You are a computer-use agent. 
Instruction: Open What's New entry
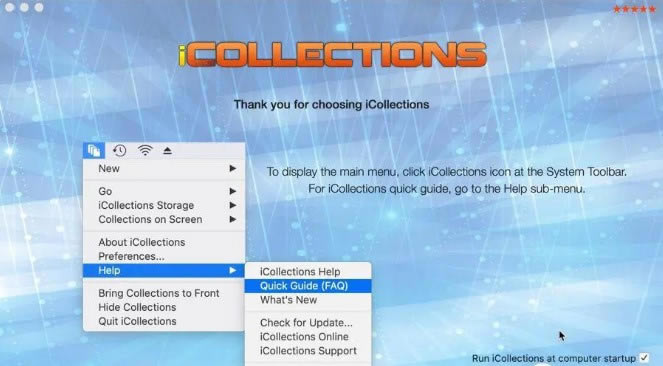point(308,300)
